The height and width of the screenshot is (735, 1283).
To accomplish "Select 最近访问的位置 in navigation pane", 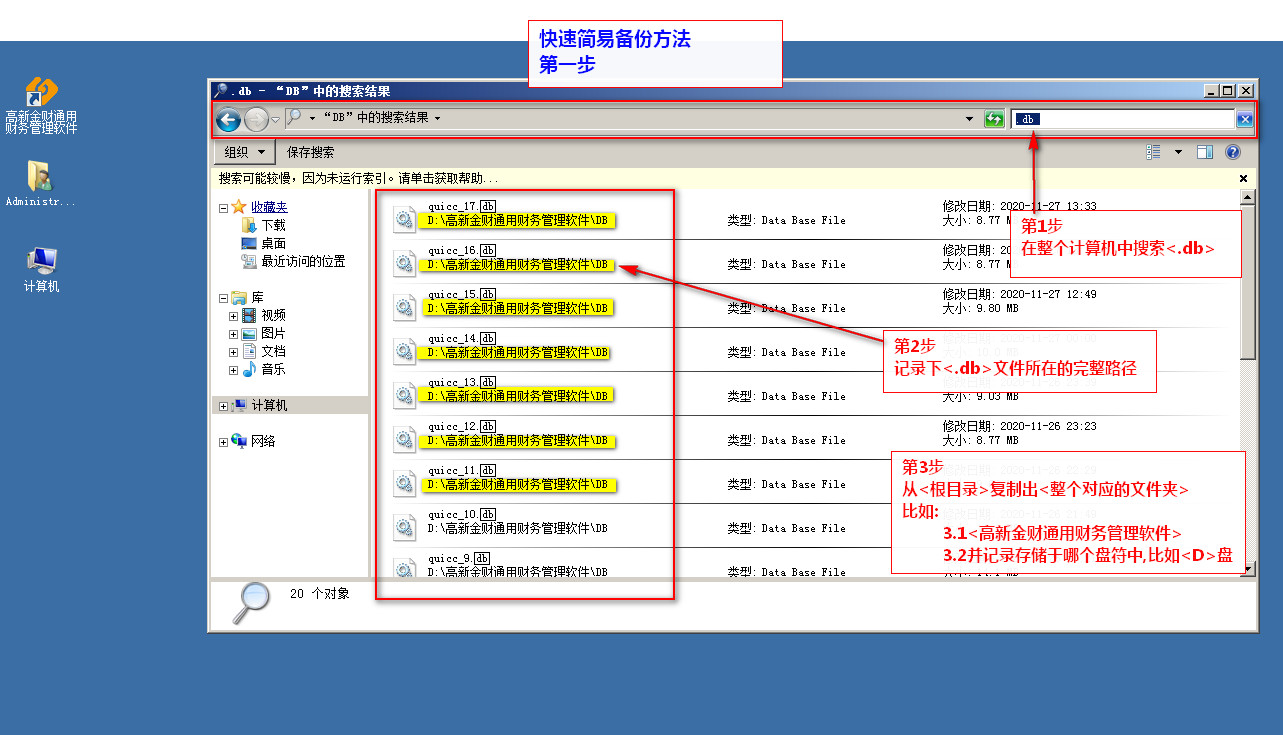I will coord(303,261).
